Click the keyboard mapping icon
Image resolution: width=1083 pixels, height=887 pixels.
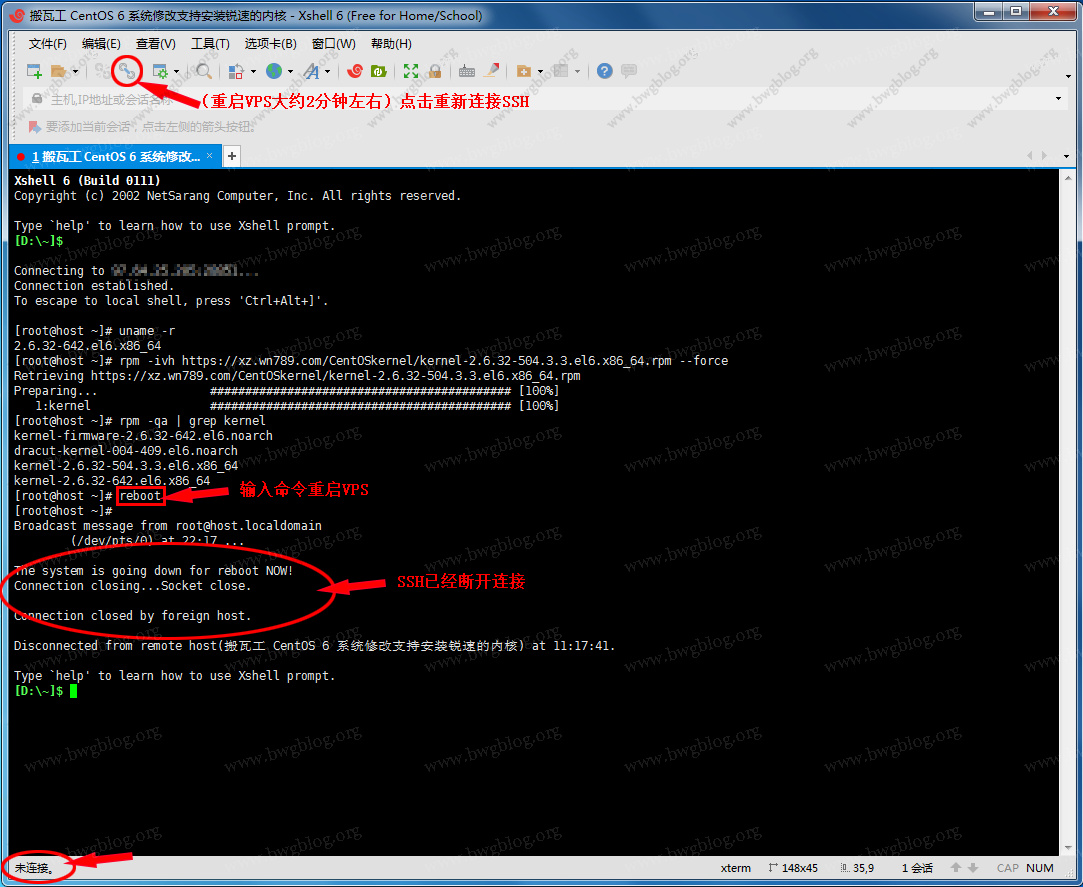pyautogui.click(x=467, y=70)
